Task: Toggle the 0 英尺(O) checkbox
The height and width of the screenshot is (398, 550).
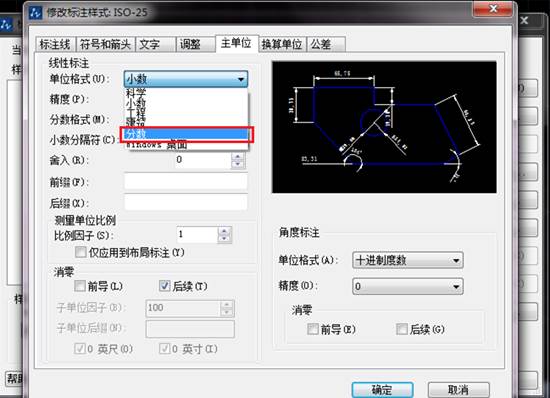Action: click(79, 349)
